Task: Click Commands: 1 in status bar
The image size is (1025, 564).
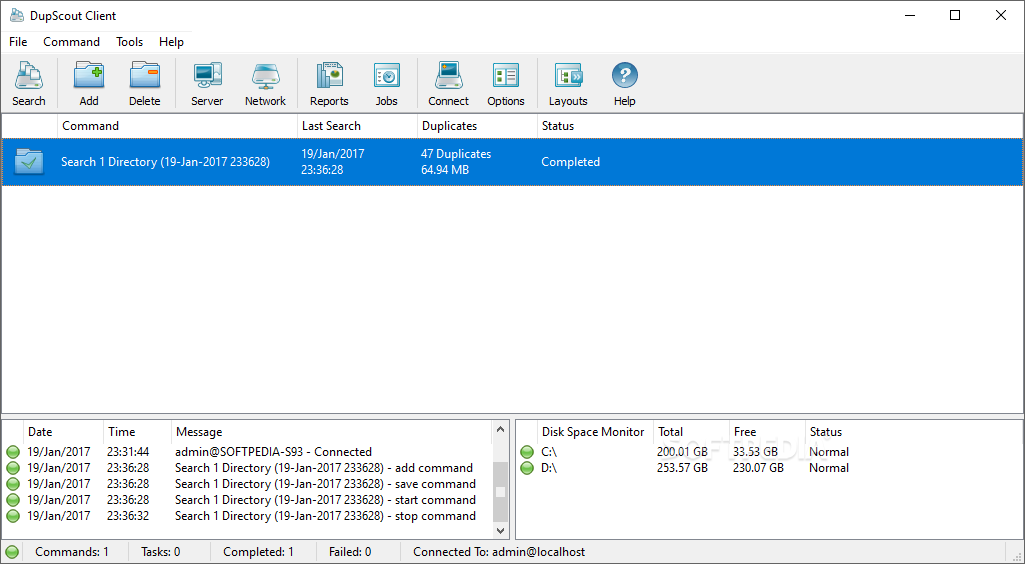Action: coord(72,552)
